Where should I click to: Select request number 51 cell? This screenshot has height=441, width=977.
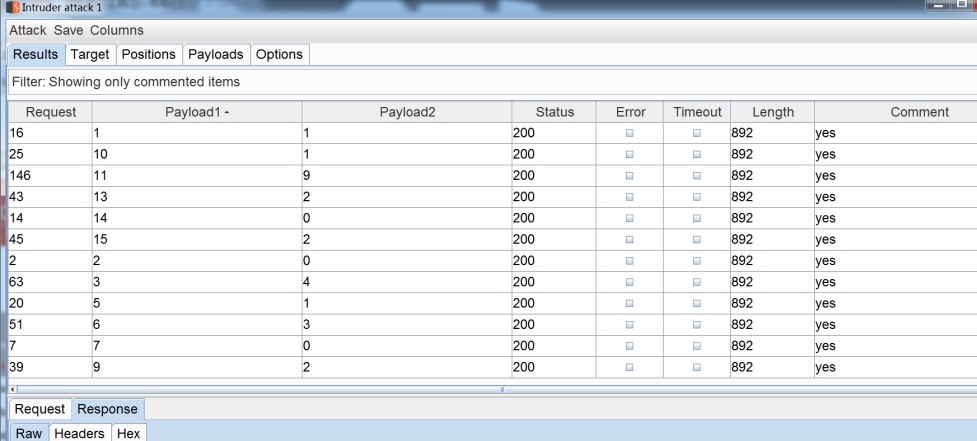pos(50,325)
